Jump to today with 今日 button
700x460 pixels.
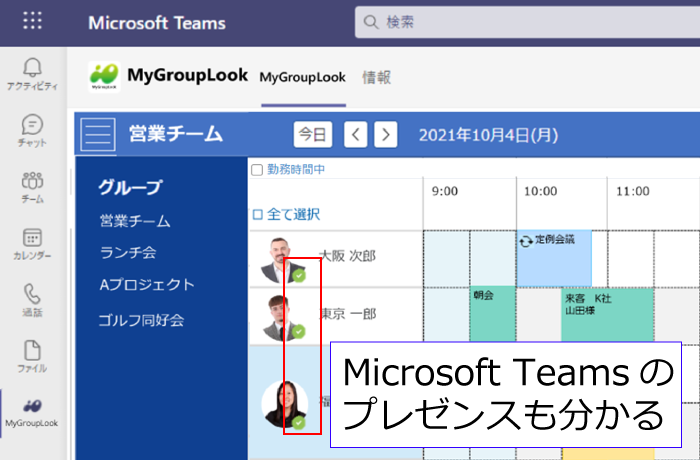click(x=312, y=134)
